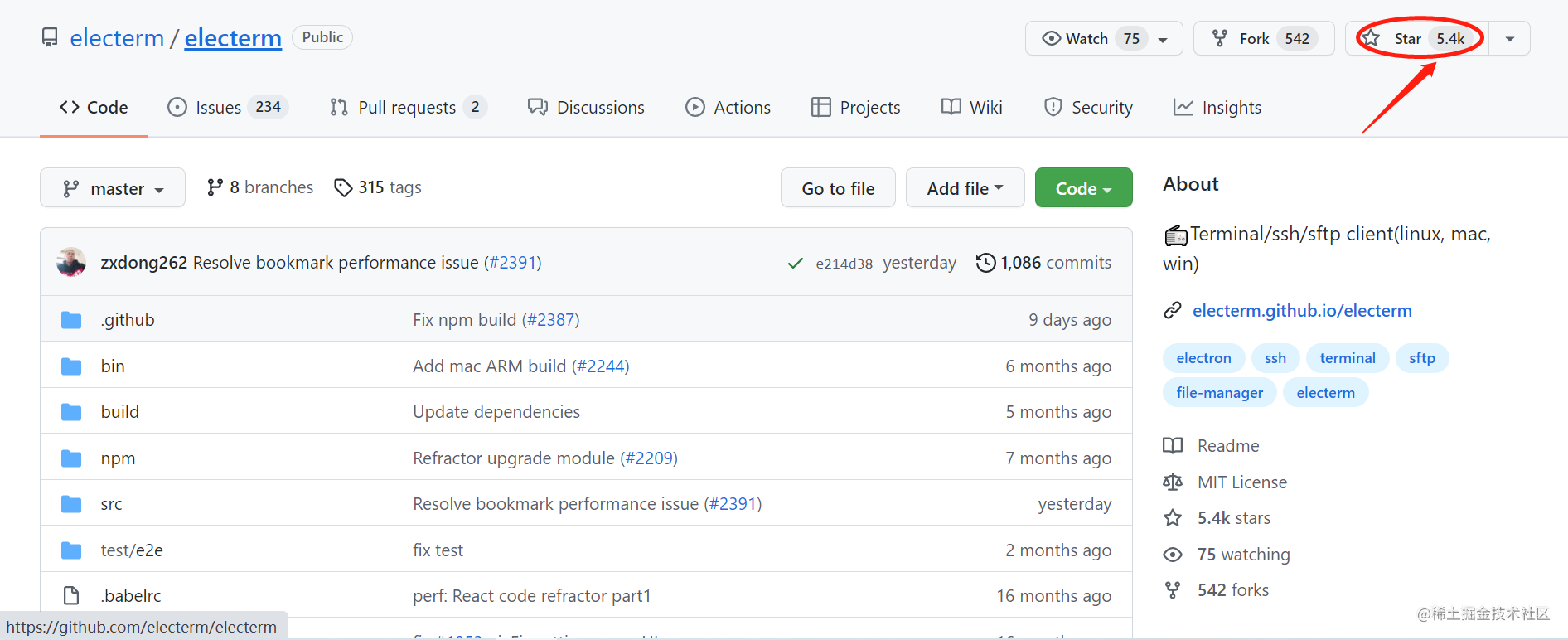1568x640 pixels.
Task: Open the Readme link in About
Action: [x=1228, y=446]
